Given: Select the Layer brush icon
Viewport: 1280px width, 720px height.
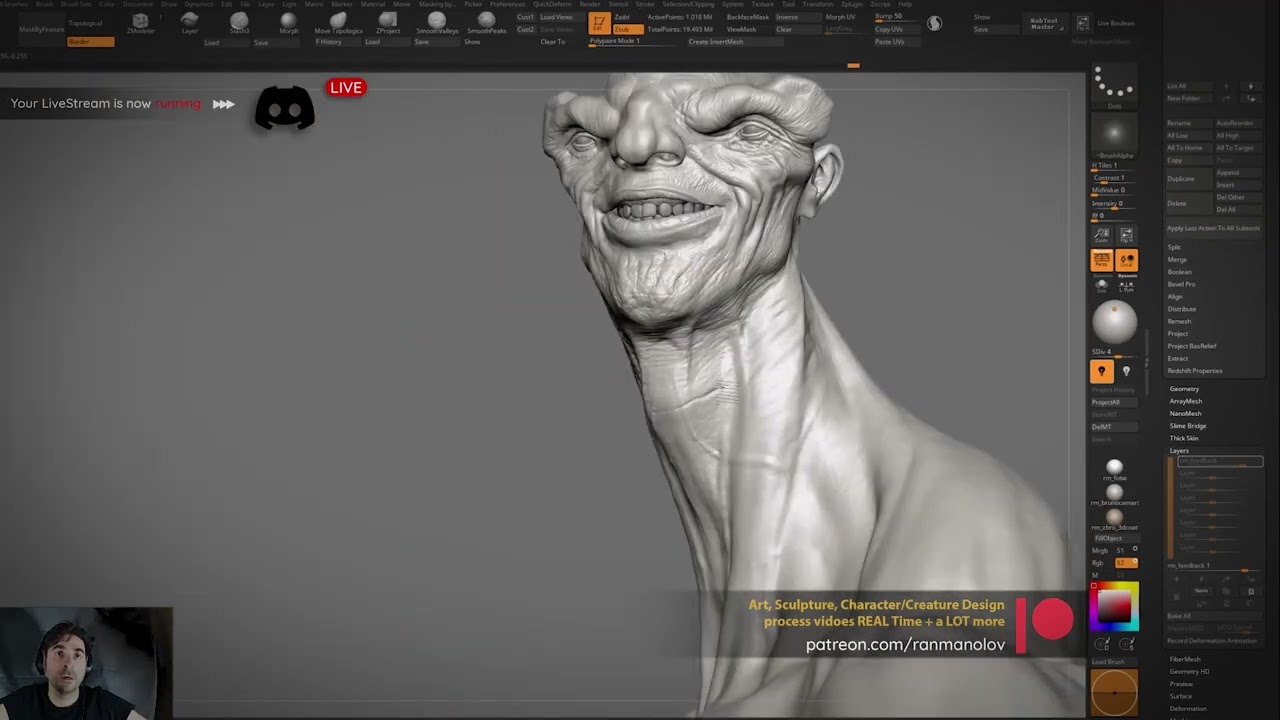Looking at the screenshot, I should [190, 23].
